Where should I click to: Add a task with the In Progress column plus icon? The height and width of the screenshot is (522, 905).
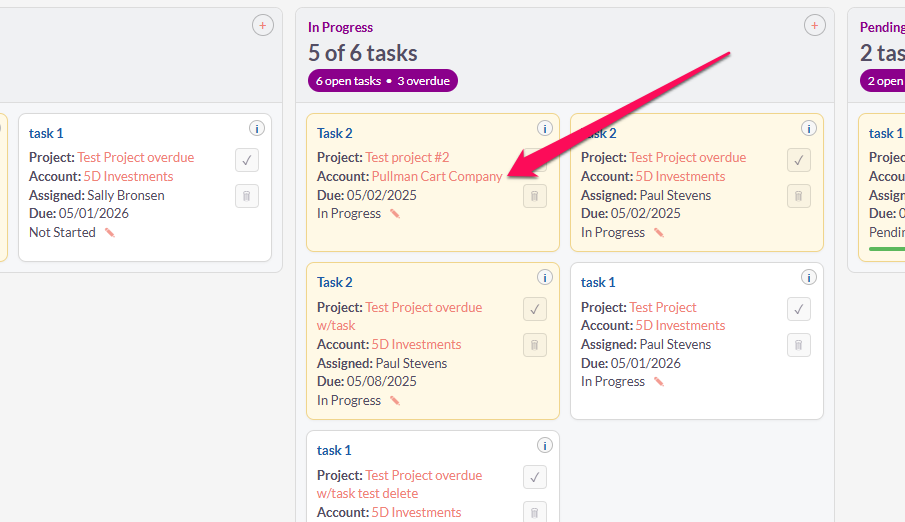click(814, 25)
